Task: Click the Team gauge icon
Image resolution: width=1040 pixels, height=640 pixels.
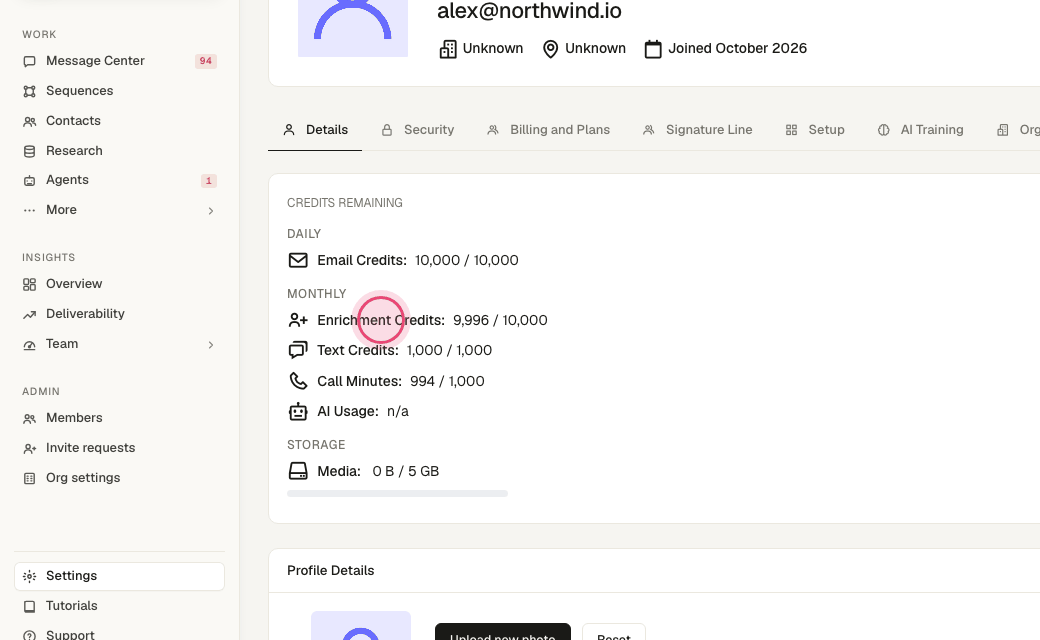Action: pyautogui.click(x=29, y=345)
